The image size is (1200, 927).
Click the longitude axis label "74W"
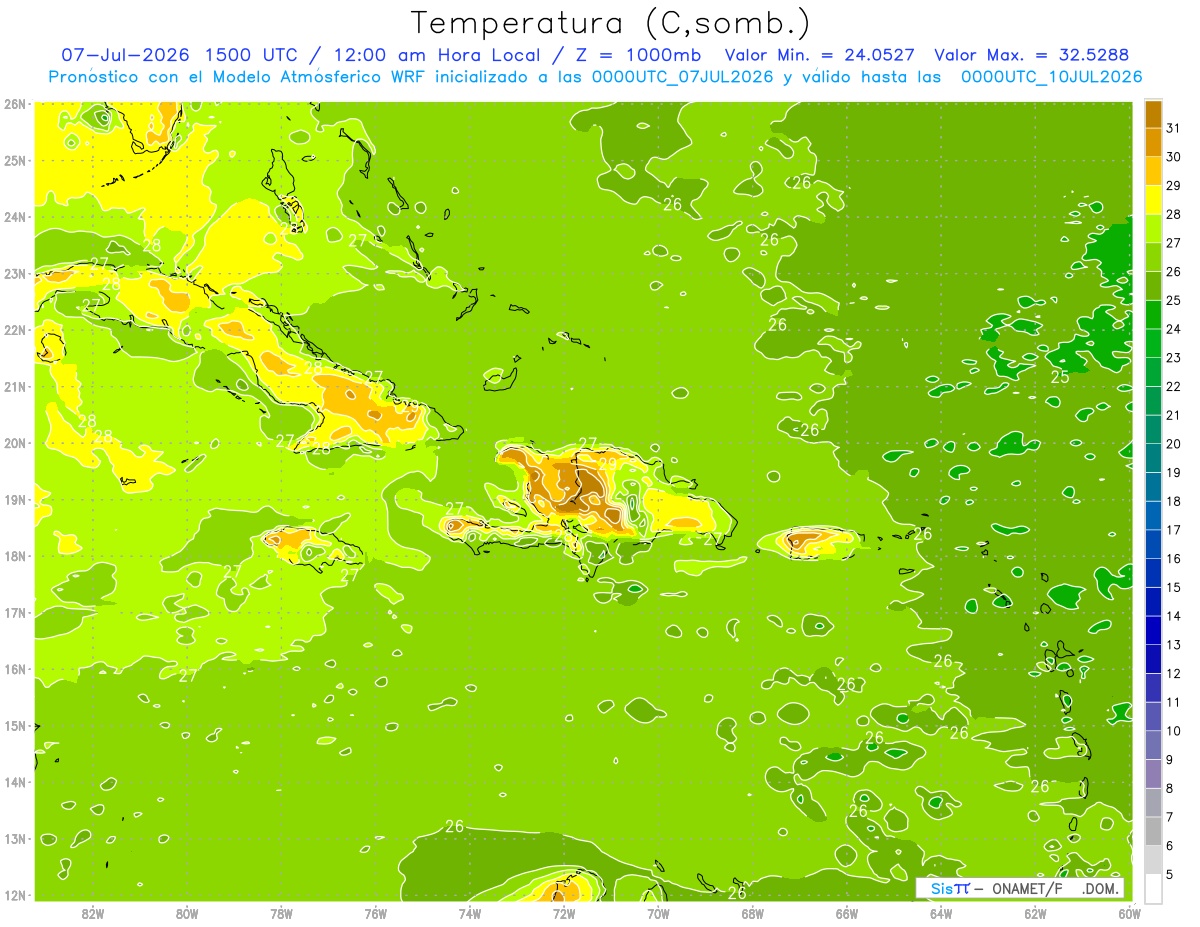(469, 912)
